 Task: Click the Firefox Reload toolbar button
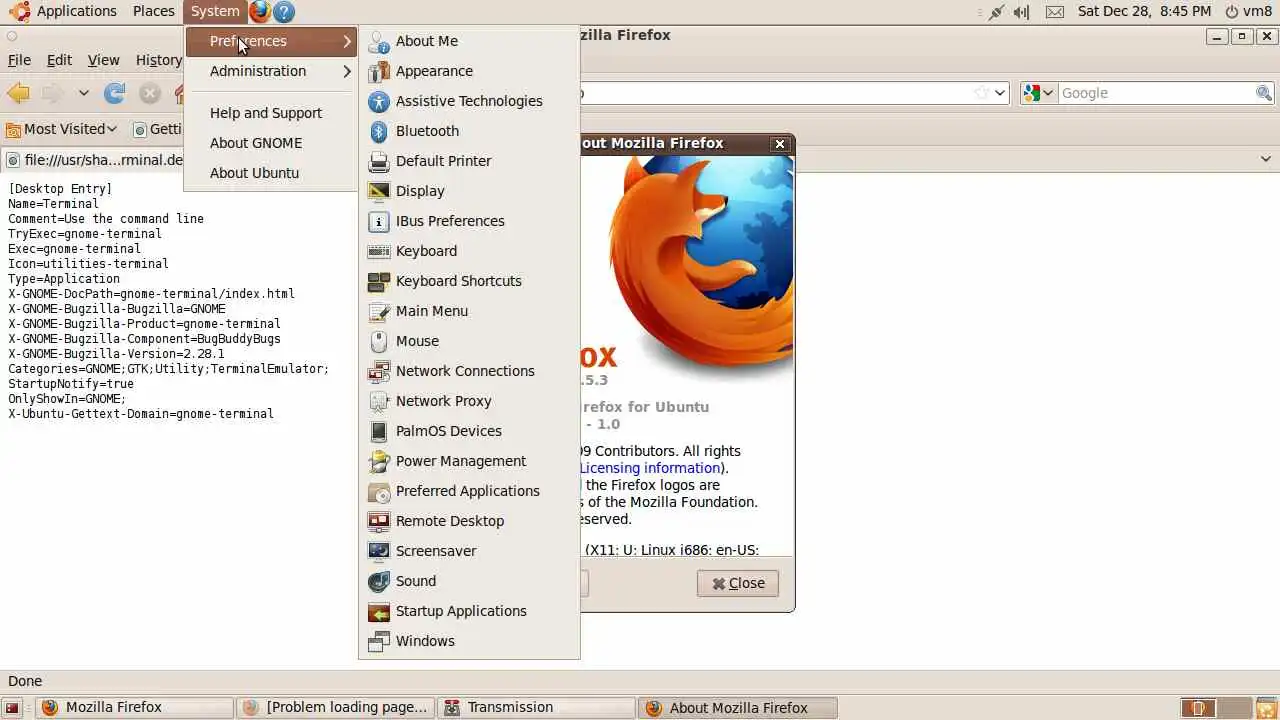point(115,93)
